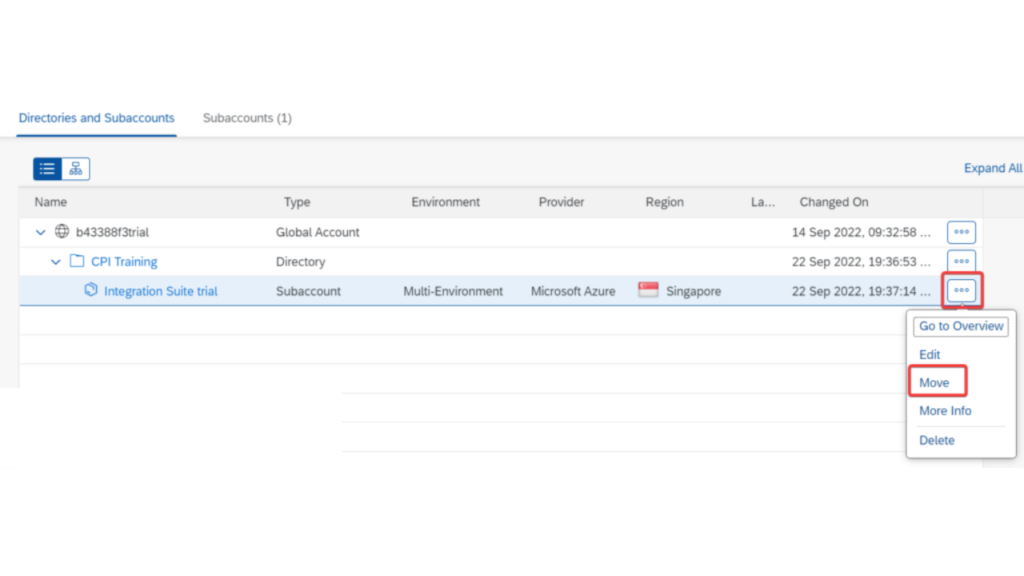
Task: Collapse the b43388f3trial global account row
Action: click(x=41, y=232)
